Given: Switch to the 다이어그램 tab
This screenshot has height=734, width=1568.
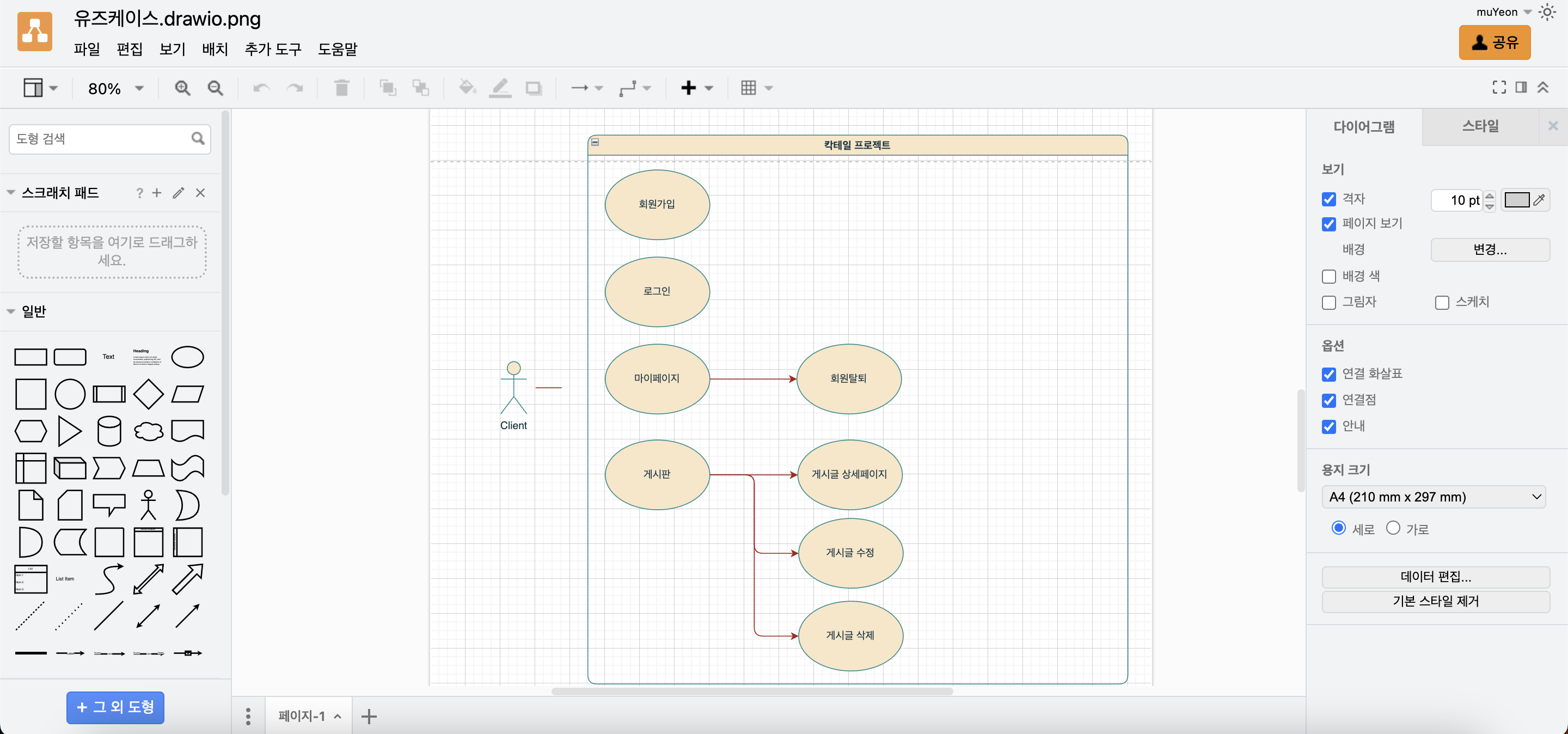Looking at the screenshot, I should coord(1364,127).
